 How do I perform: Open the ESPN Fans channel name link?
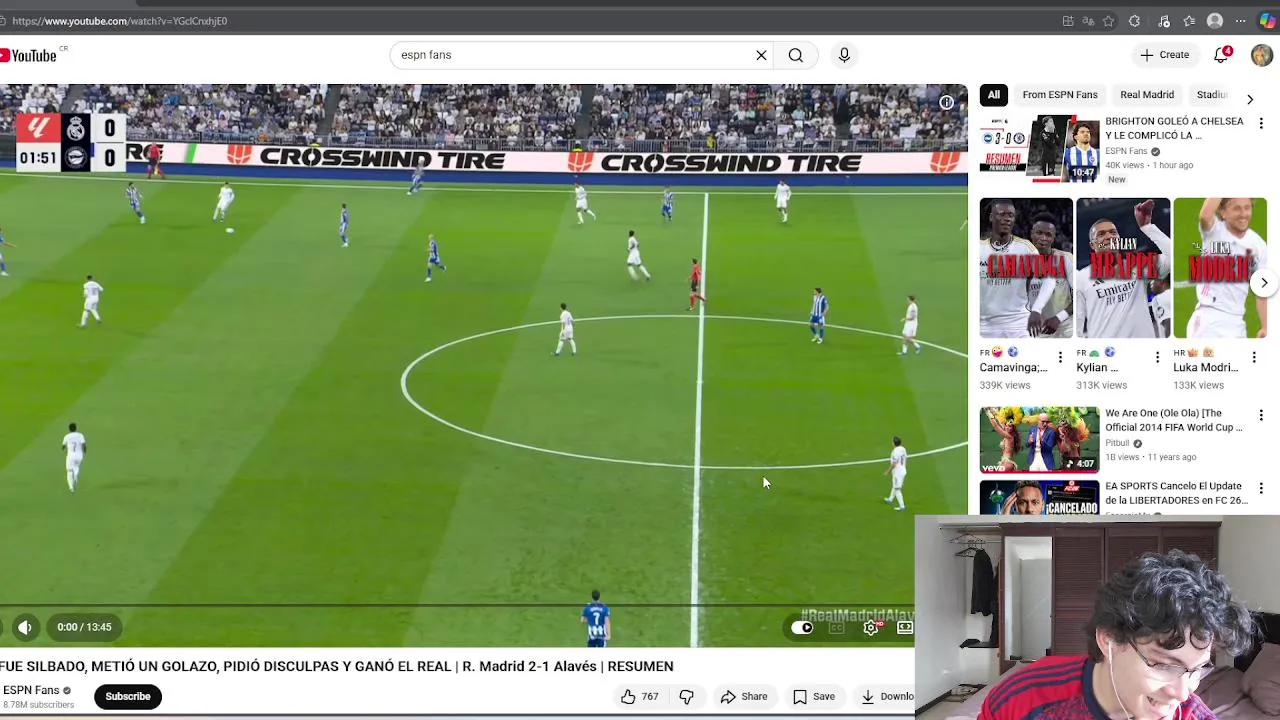pos(31,690)
